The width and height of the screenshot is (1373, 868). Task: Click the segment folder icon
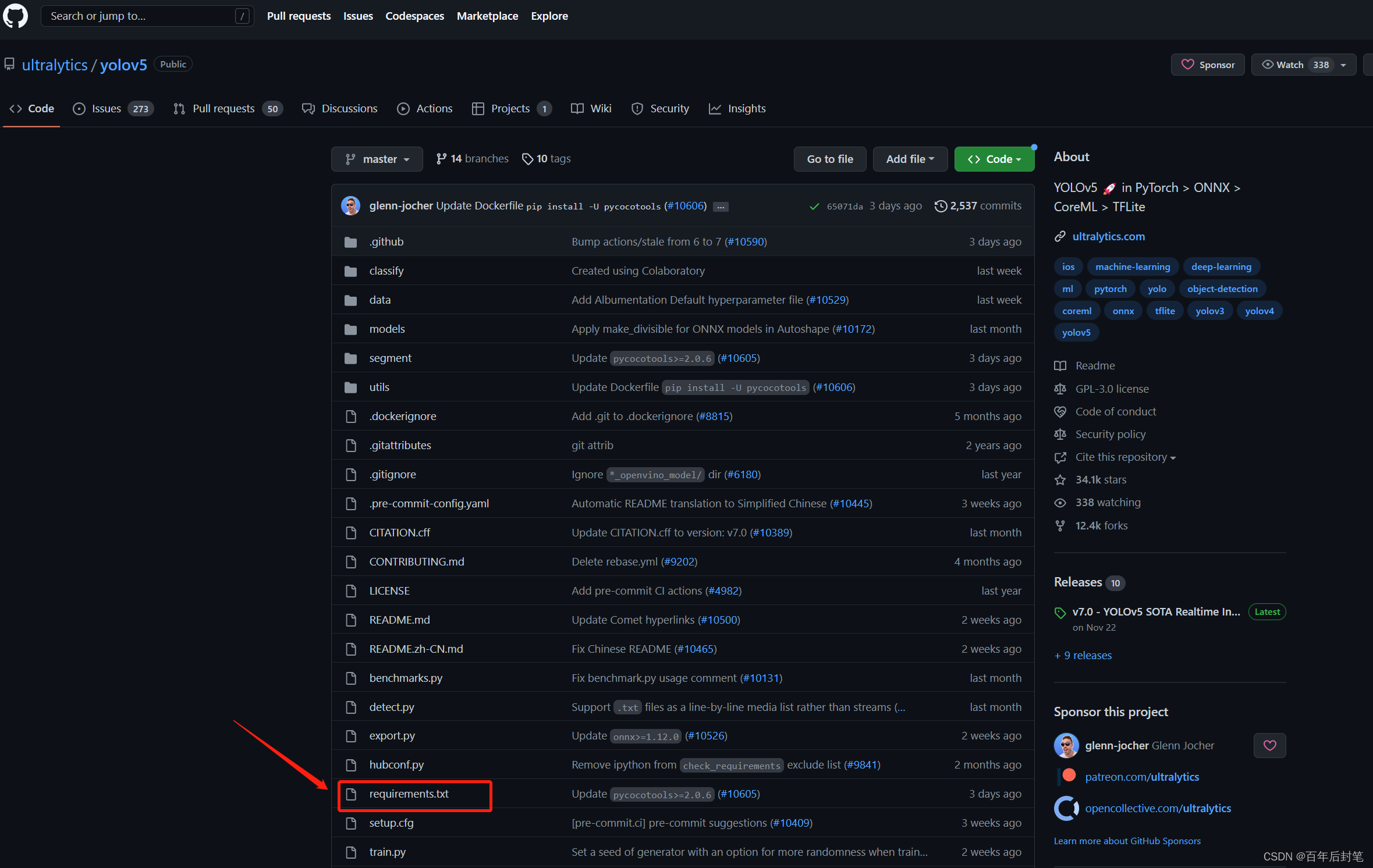pos(350,358)
